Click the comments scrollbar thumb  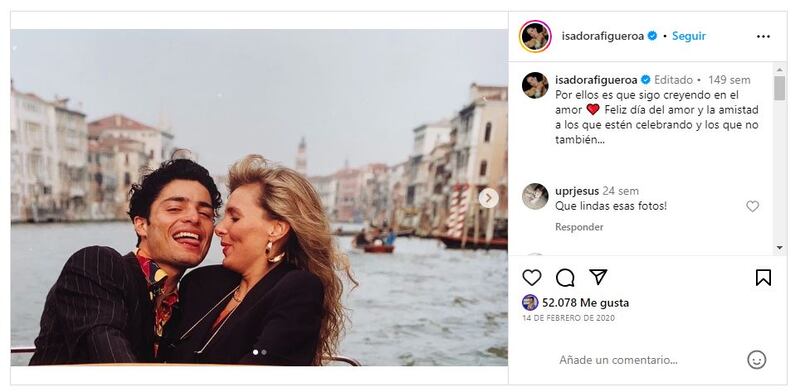click(779, 88)
